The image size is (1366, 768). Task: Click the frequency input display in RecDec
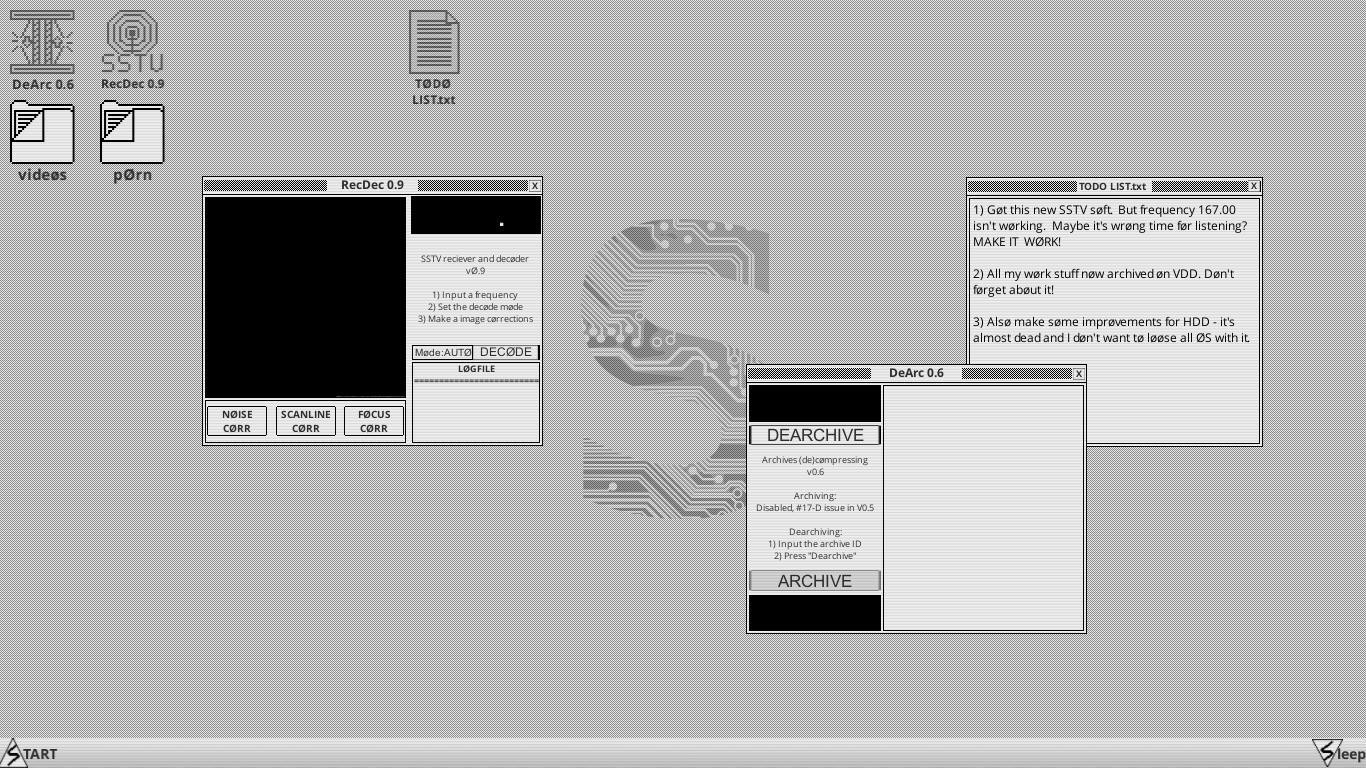[476, 215]
